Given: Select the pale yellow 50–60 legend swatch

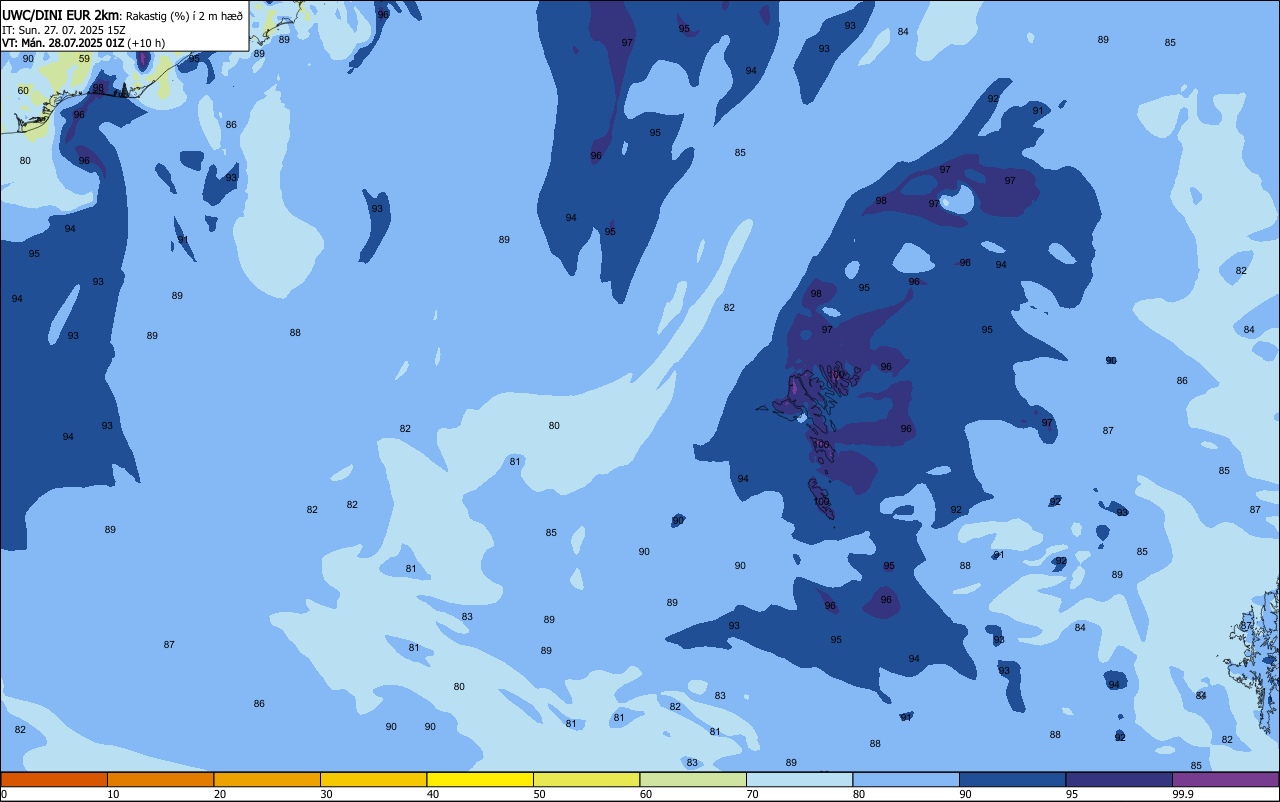Looking at the screenshot, I should click(586, 779).
